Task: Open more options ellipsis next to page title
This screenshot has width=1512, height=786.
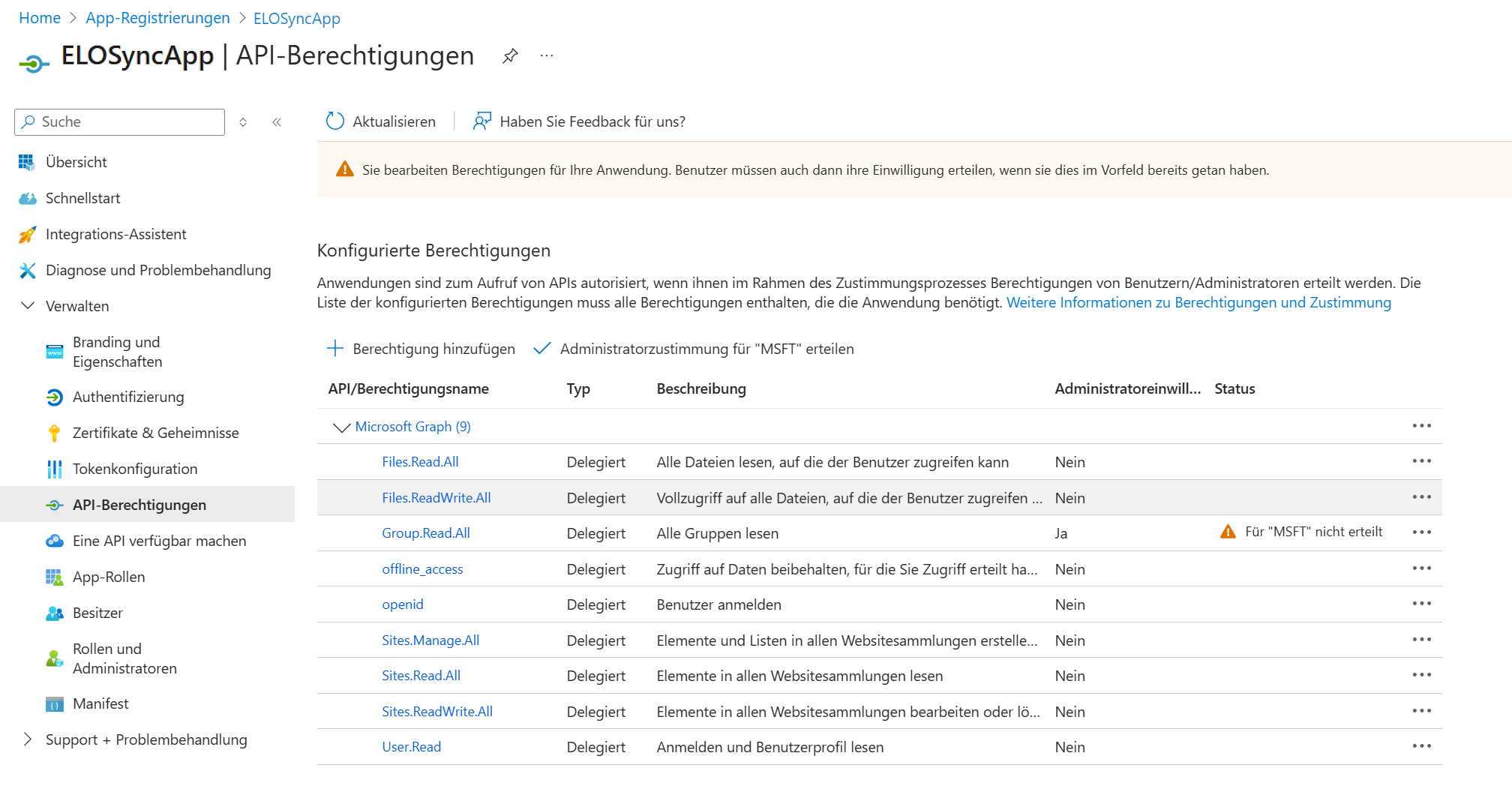Action: pyautogui.click(x=547, y=56)
